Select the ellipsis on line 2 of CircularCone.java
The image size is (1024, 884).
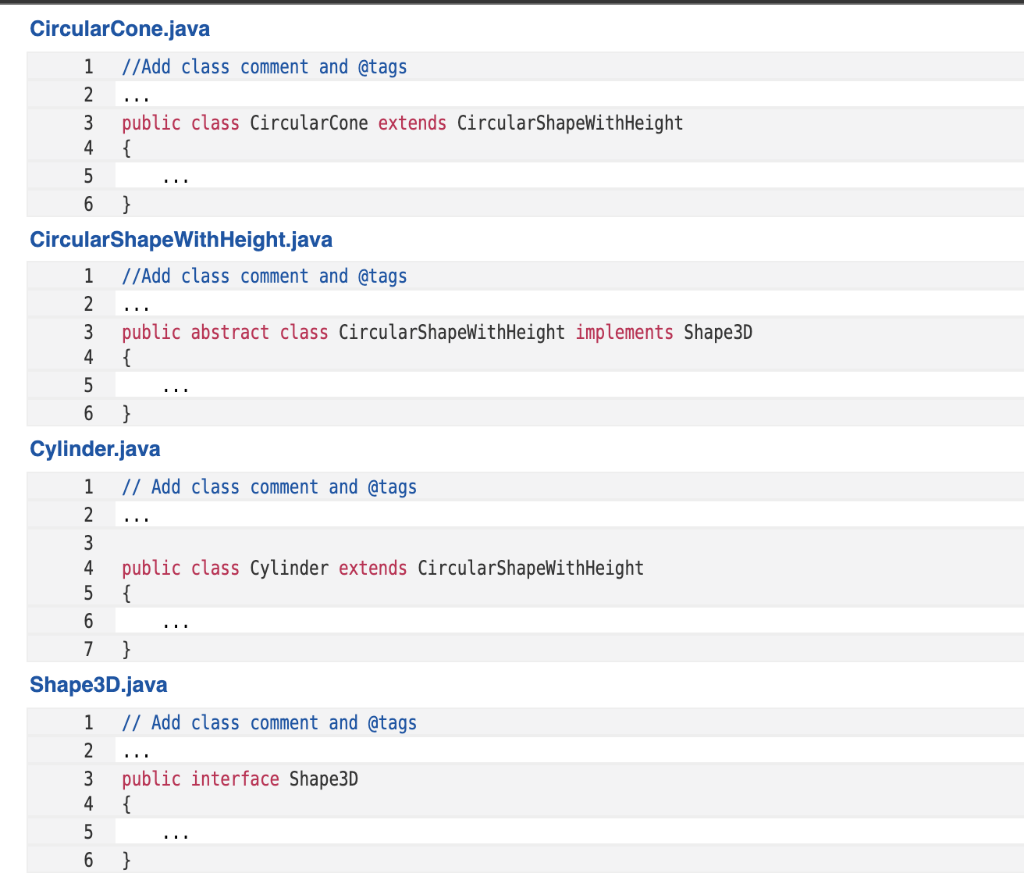[x=135, y=95]
